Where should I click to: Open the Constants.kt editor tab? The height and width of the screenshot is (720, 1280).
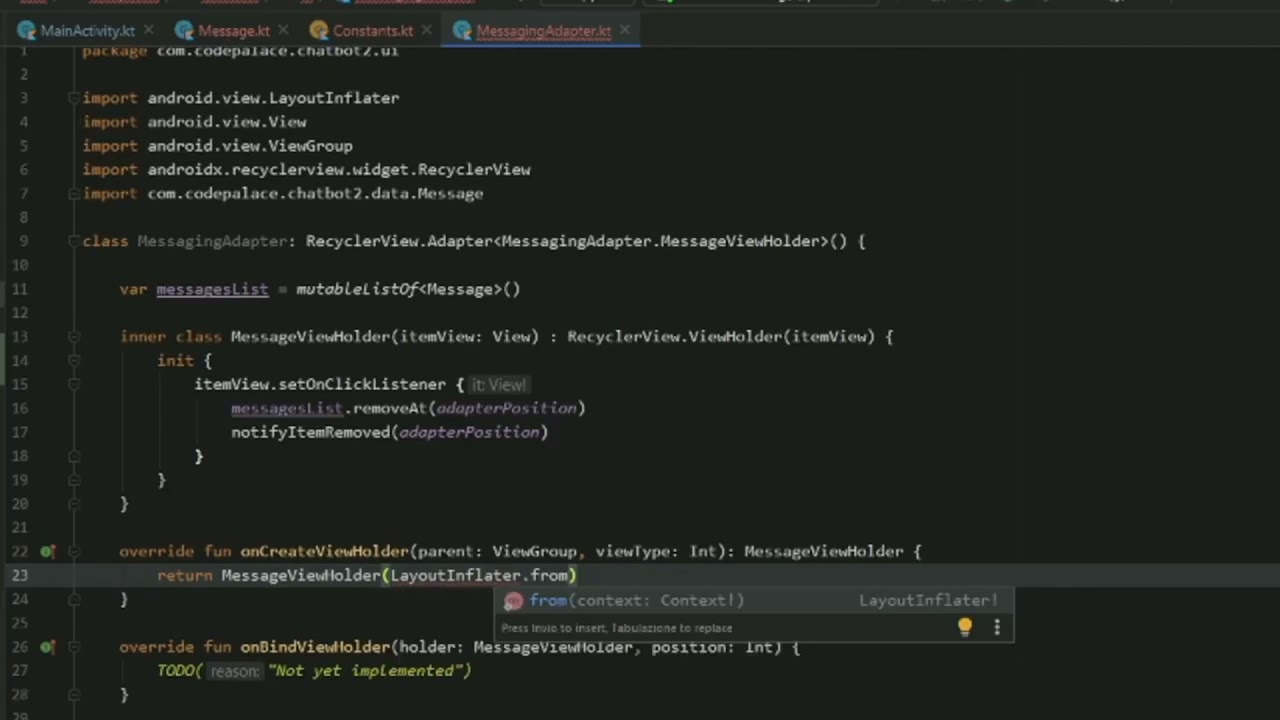point(373,31)
